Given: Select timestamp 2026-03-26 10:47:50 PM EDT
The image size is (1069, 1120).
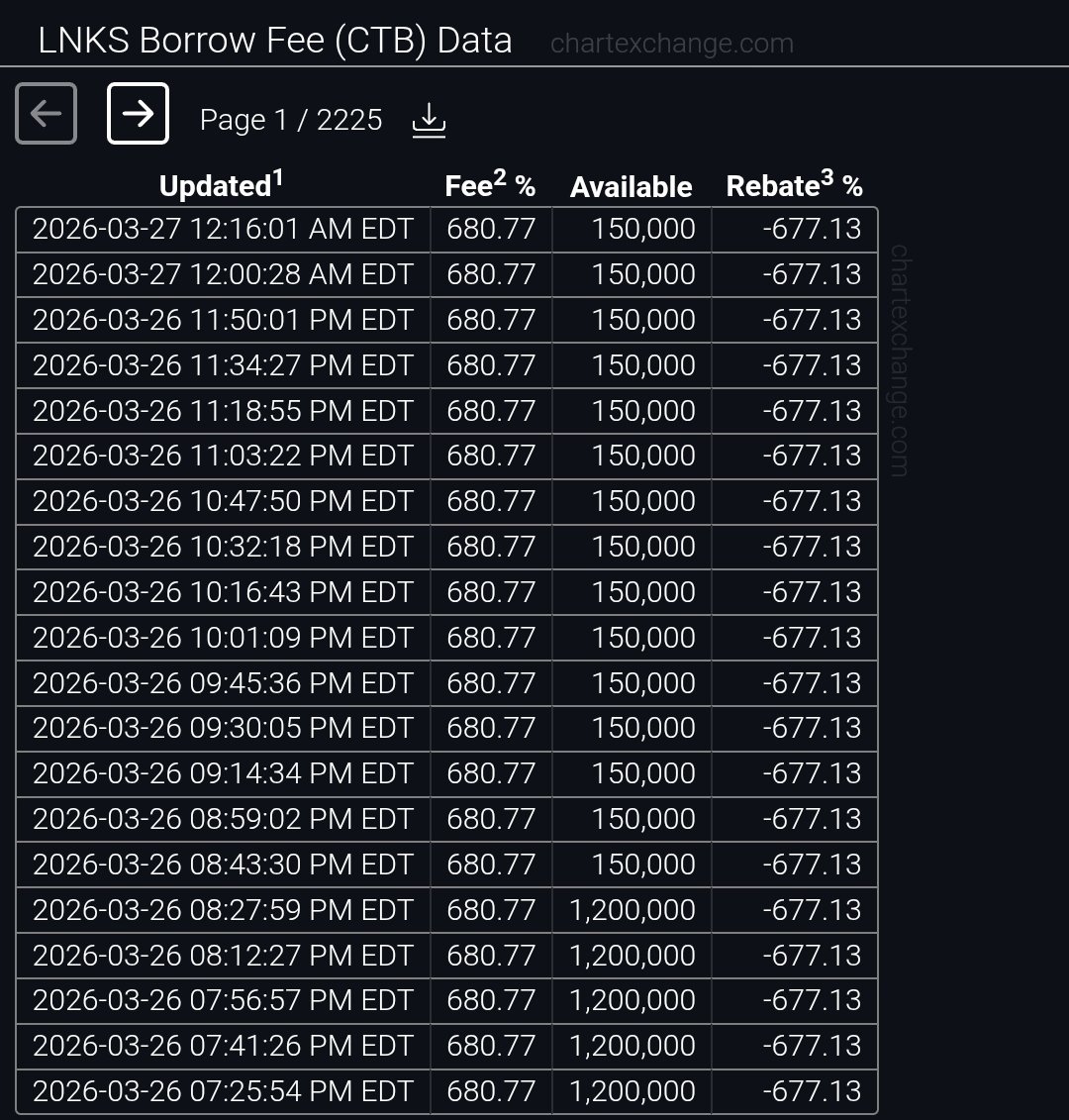Looking at the screenshot, I should (223, 501).
